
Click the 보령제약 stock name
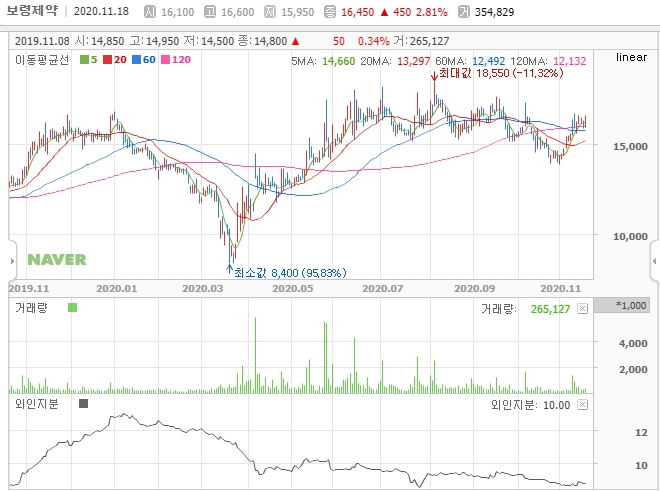coord(32,11)
